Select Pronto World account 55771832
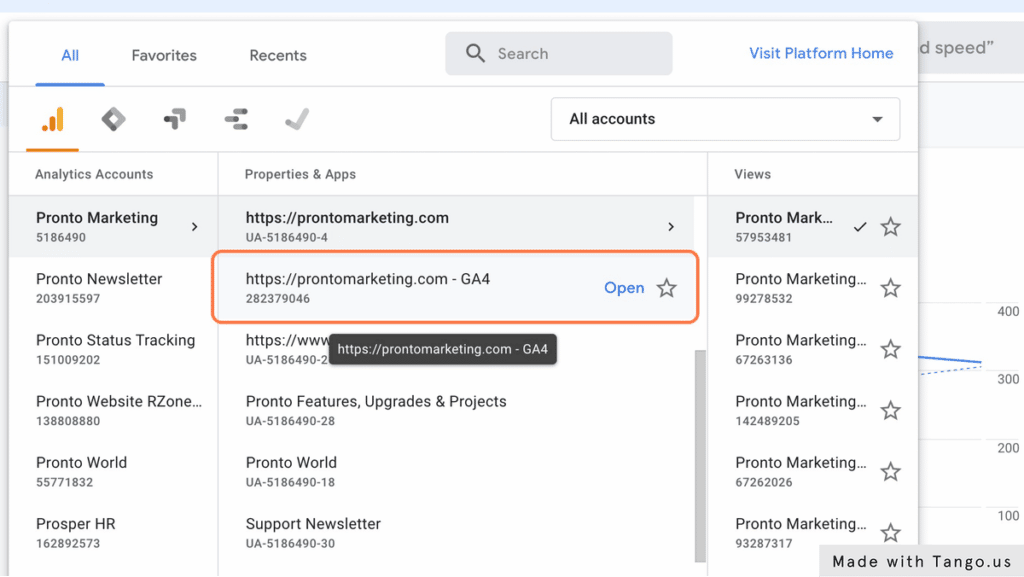1024x577 pixels. pyautogui.click(x=113, y=472)
